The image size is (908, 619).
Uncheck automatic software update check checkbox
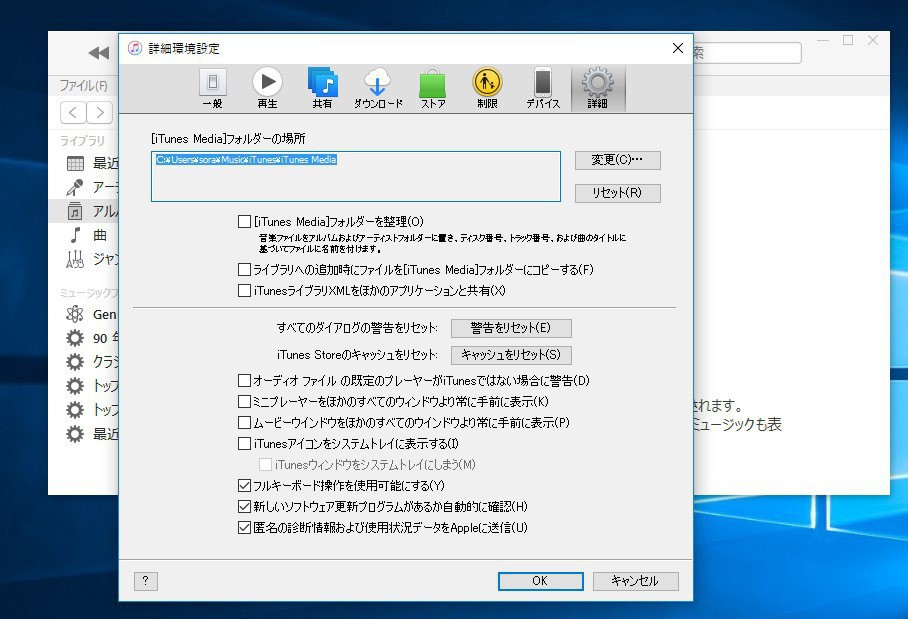point(244,507)
